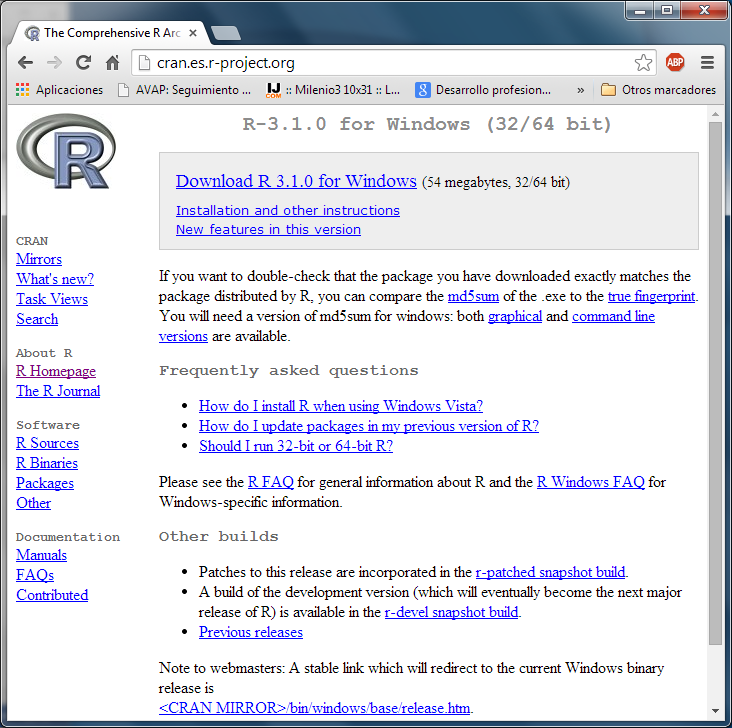Open the Aplicaciones apps grid icon
Screen dimensions: 732x728
click(22, 89)
